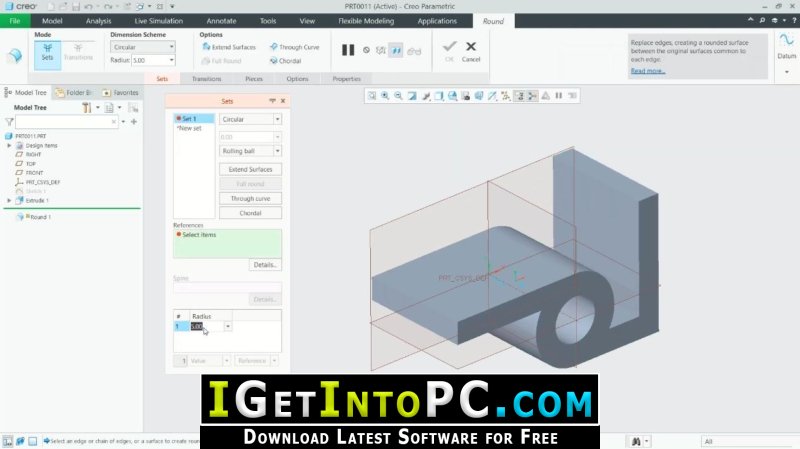This screenshot has width=800, height=449.
Task: Open Dimension Scheme Circular dropdown in ribbon
Action: 143,47
